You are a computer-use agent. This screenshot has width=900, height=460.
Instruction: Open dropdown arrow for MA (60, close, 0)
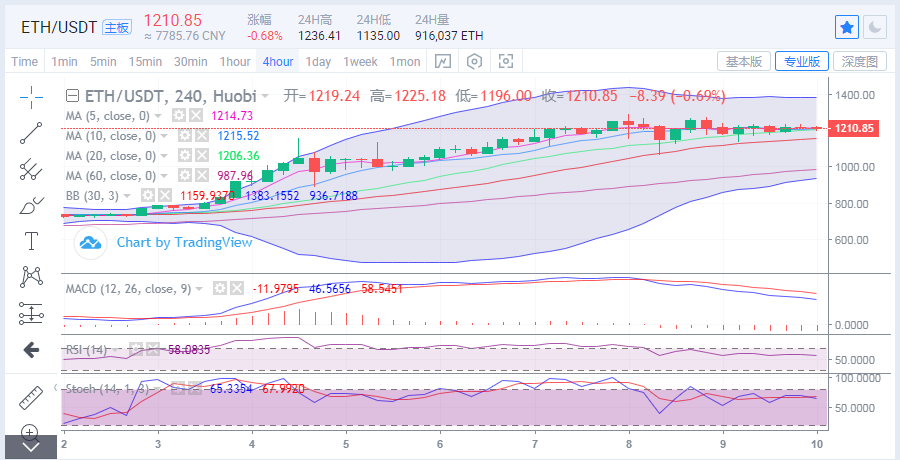tap(163, 176)
